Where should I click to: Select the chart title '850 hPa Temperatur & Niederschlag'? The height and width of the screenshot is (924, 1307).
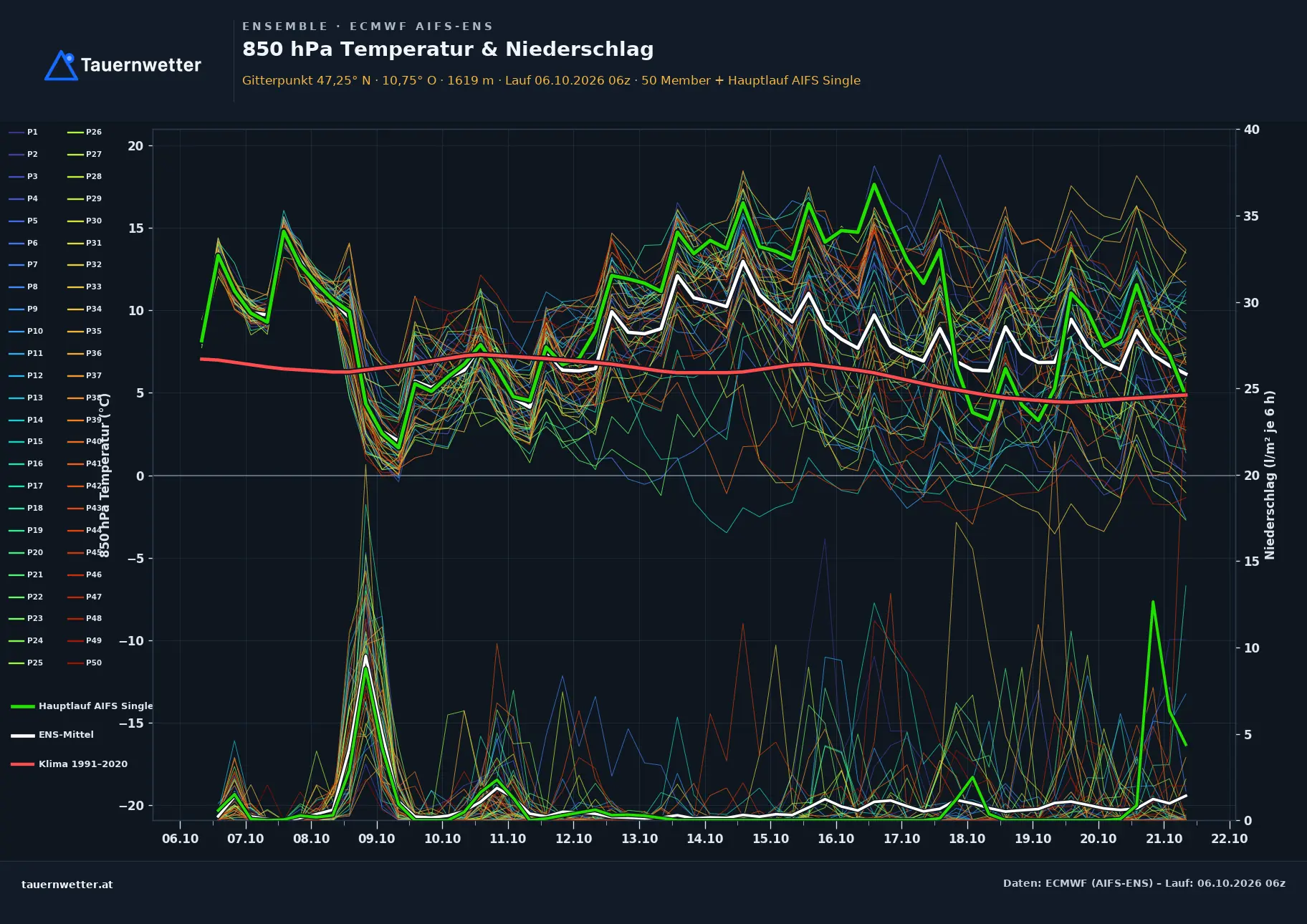pos(448,49)
